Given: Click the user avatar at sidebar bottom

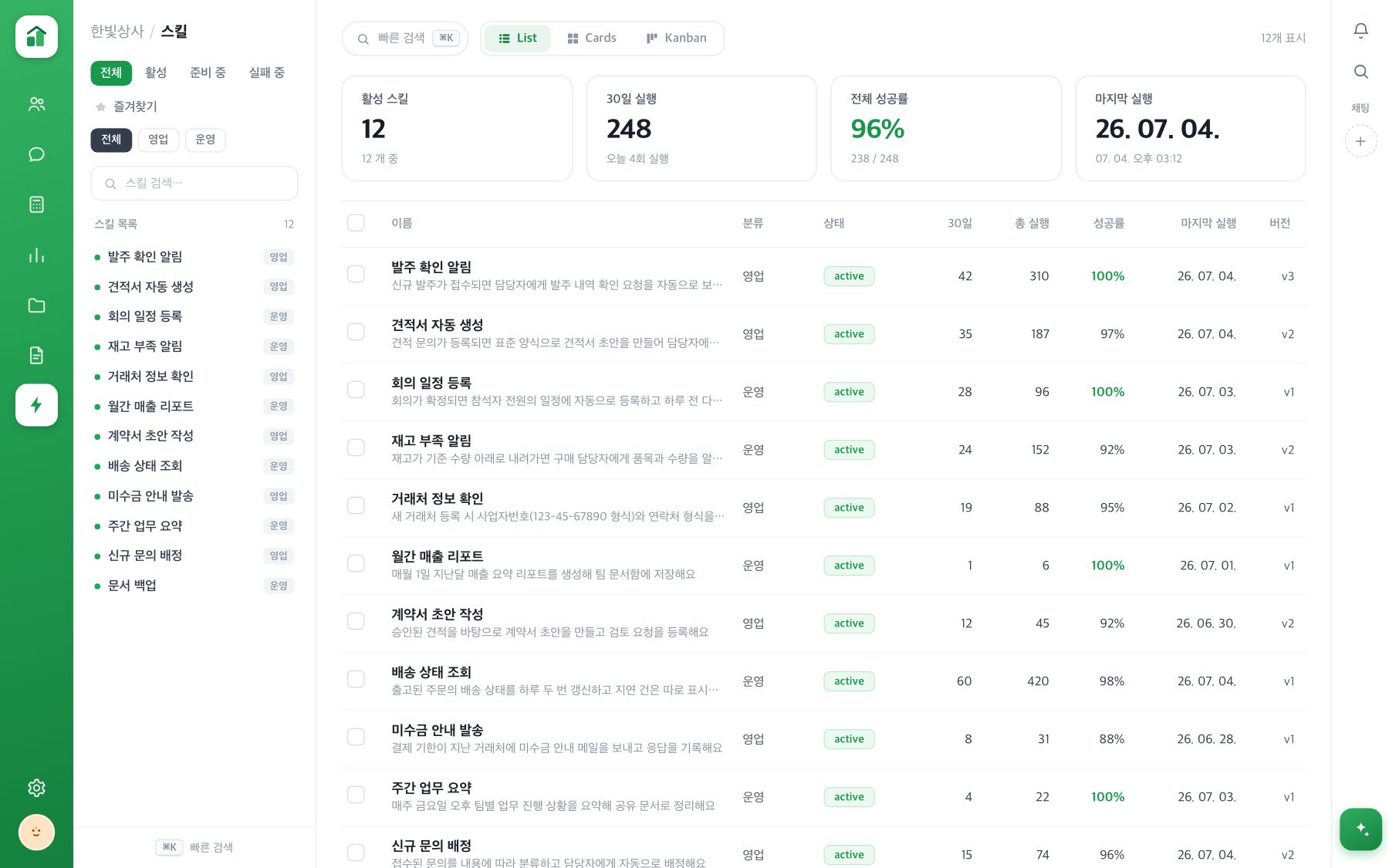Looking at the screenshot, I should [36, 833].
